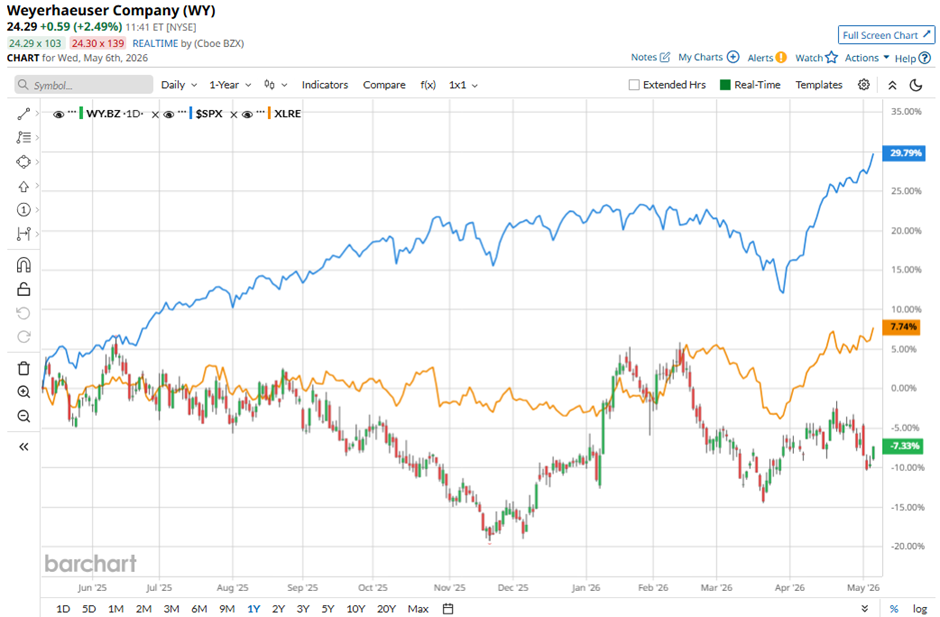The height and width of the screenshot is (617, 940).
Task: Enable the Extended Hrs checkbox
Action: click(634, 85)
